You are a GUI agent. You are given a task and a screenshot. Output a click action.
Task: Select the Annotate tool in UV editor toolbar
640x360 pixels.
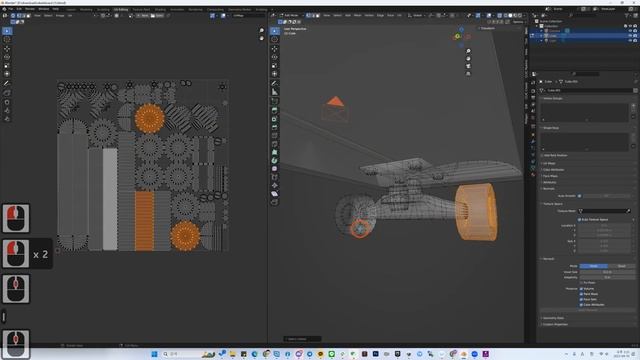pos(7,83)
